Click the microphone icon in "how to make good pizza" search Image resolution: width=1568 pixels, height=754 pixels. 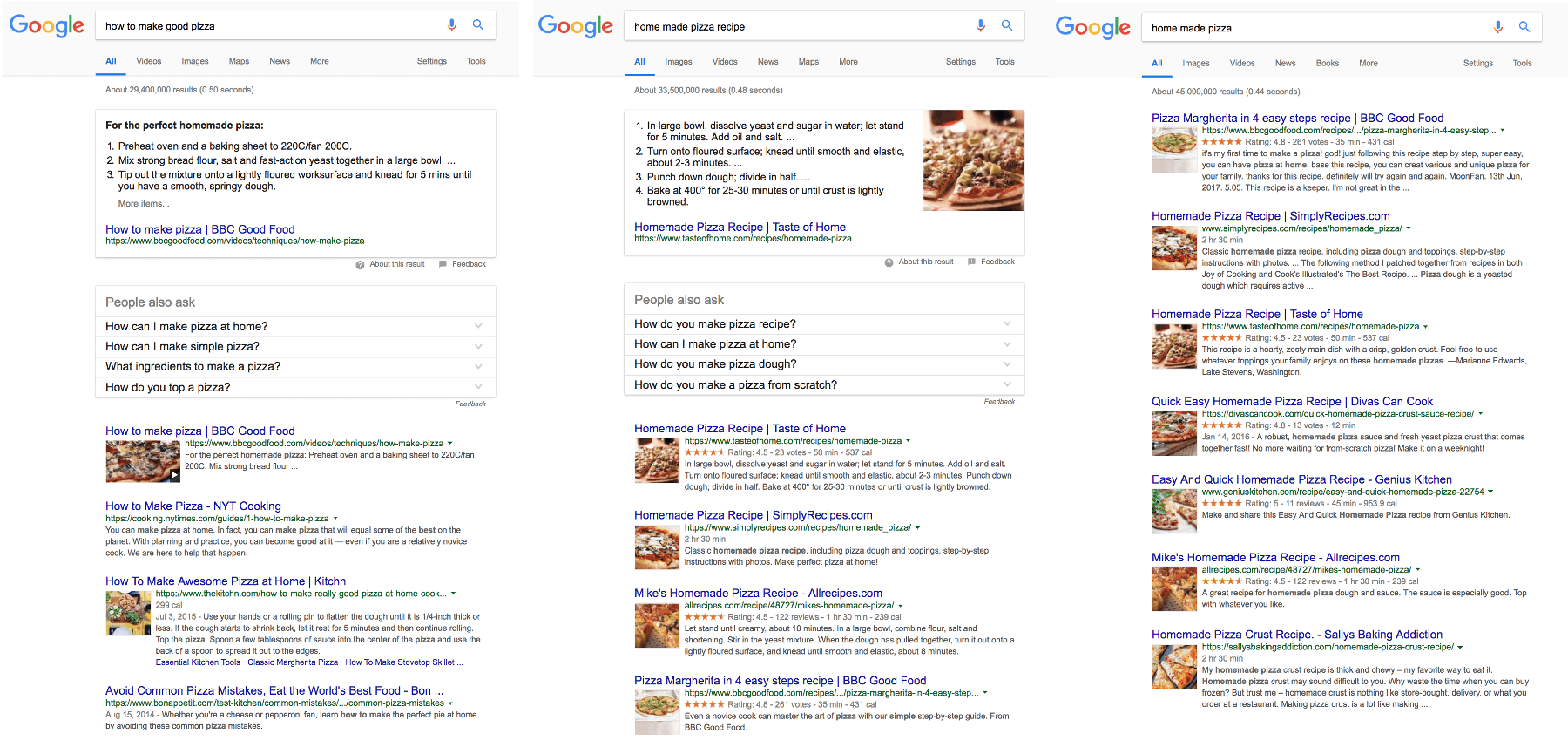(451, 25)
